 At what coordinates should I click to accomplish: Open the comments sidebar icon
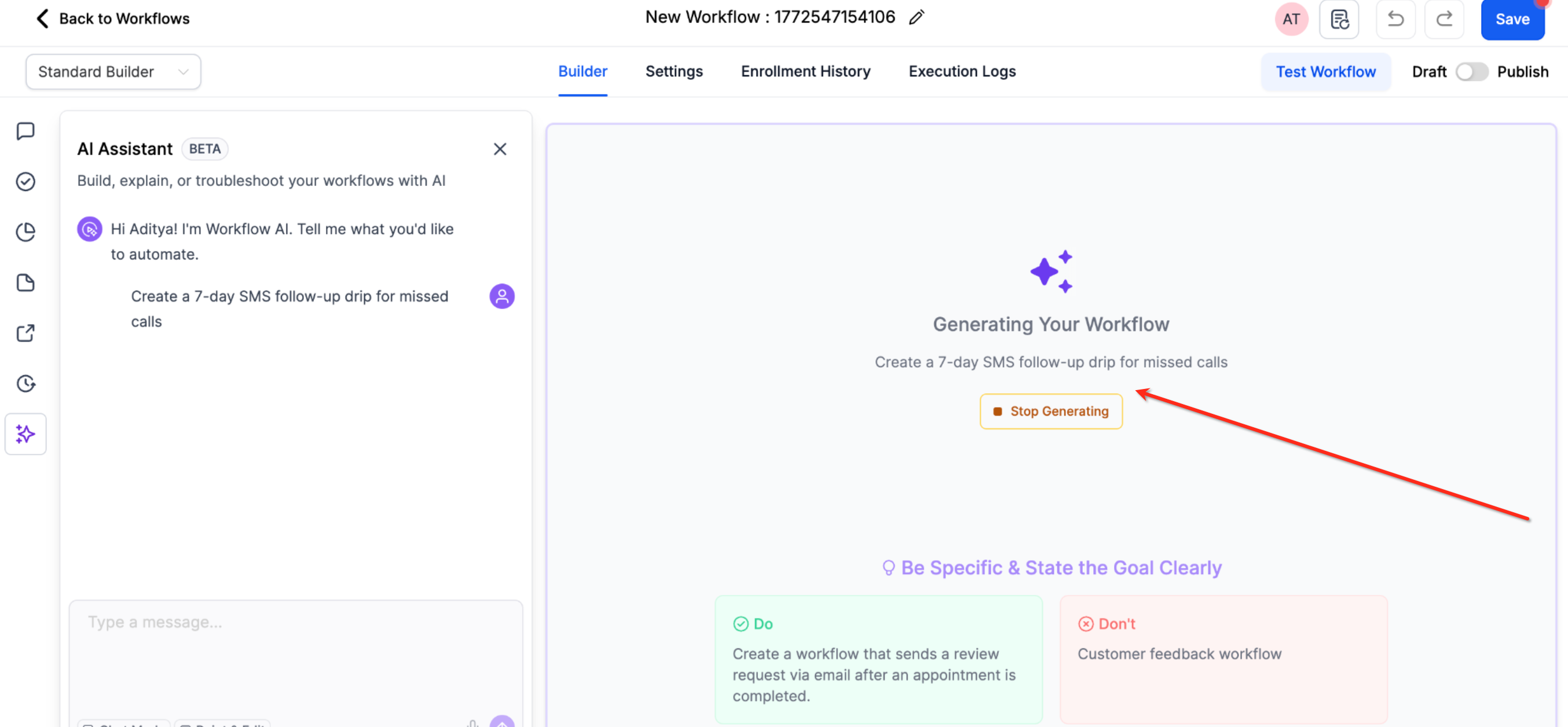click(x=25, y=131)
